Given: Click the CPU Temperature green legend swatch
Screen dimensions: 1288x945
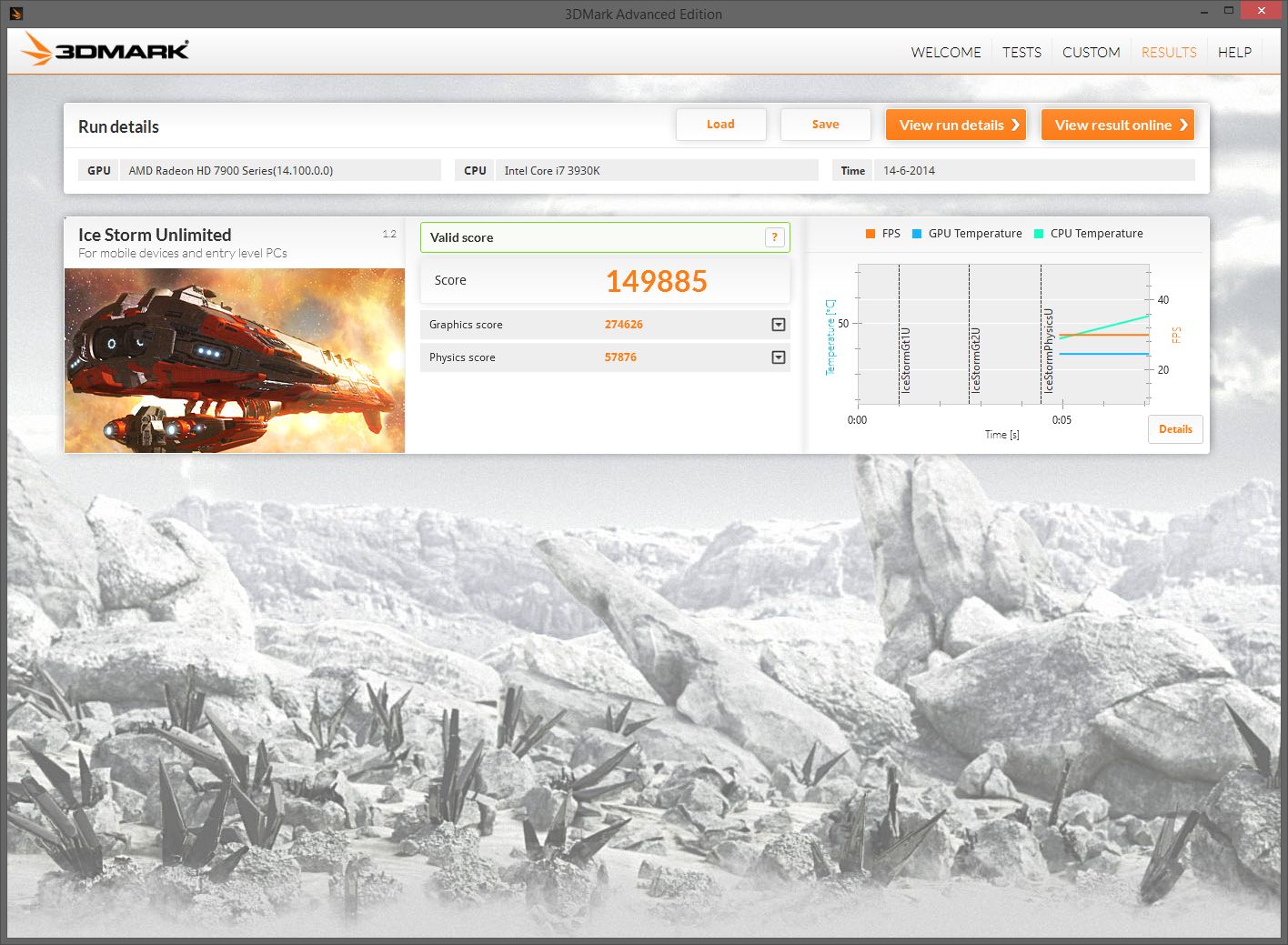Looking at the screenshot, I should 1039,234.
